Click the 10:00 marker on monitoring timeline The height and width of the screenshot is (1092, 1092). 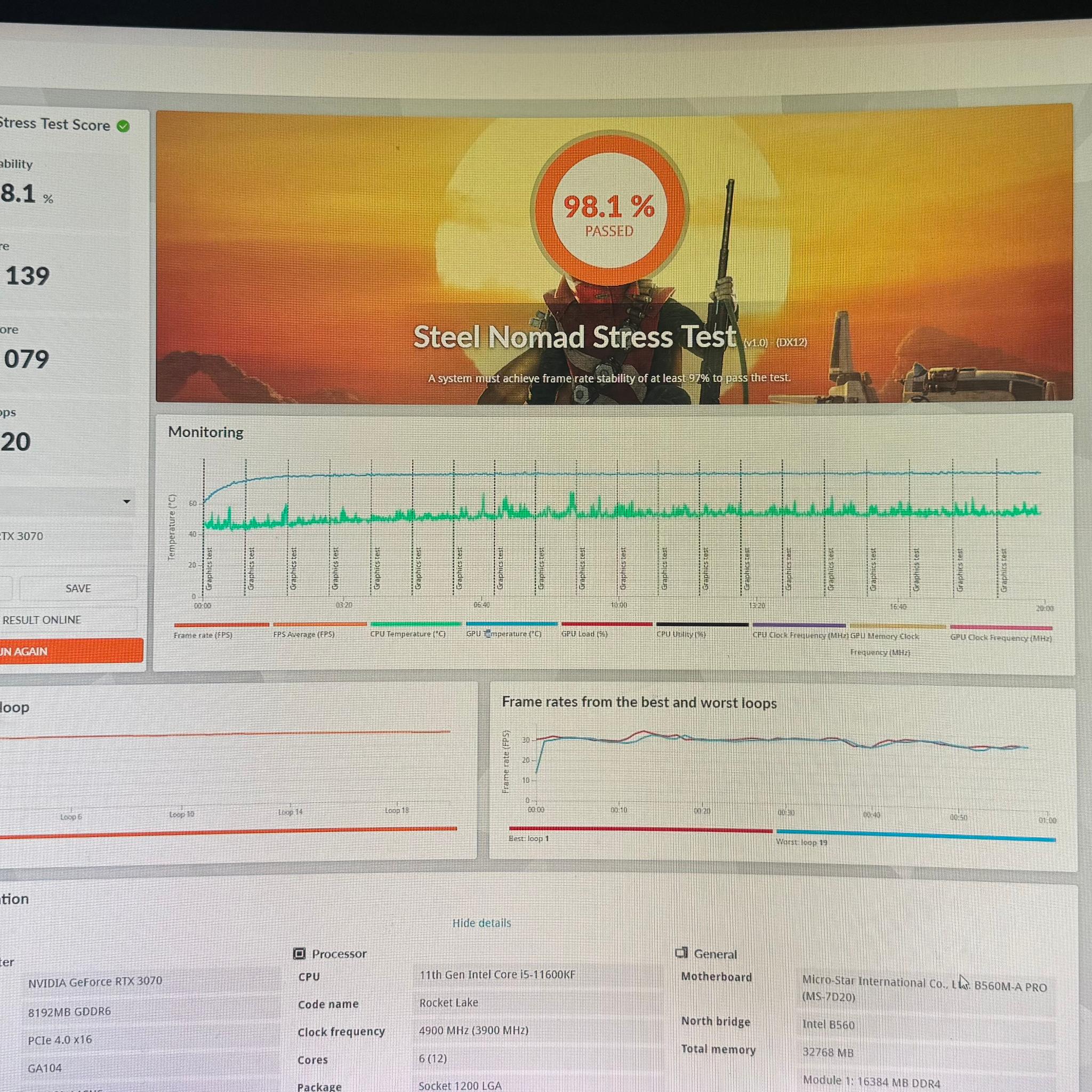coord(619,605)
